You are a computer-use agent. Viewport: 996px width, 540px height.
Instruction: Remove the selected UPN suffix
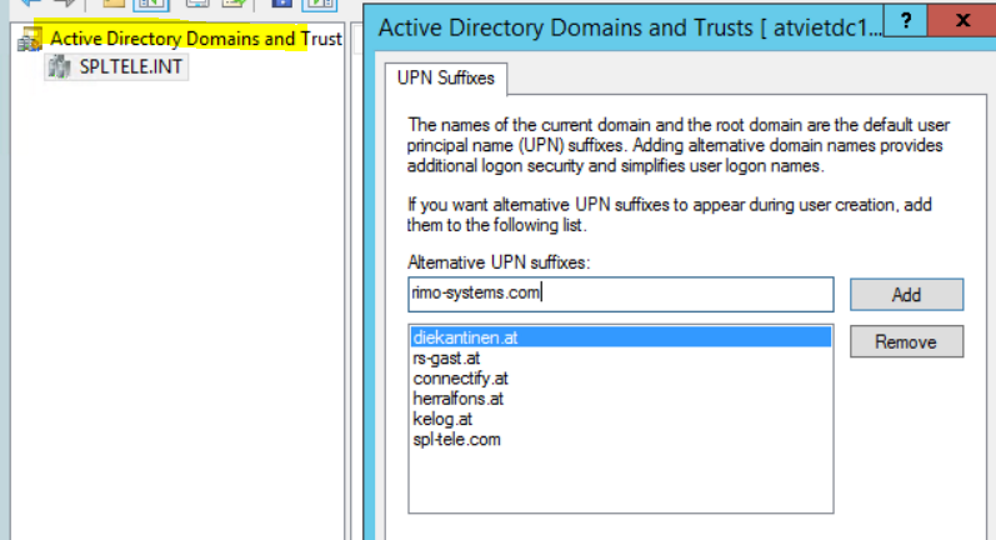click(906, 342)
